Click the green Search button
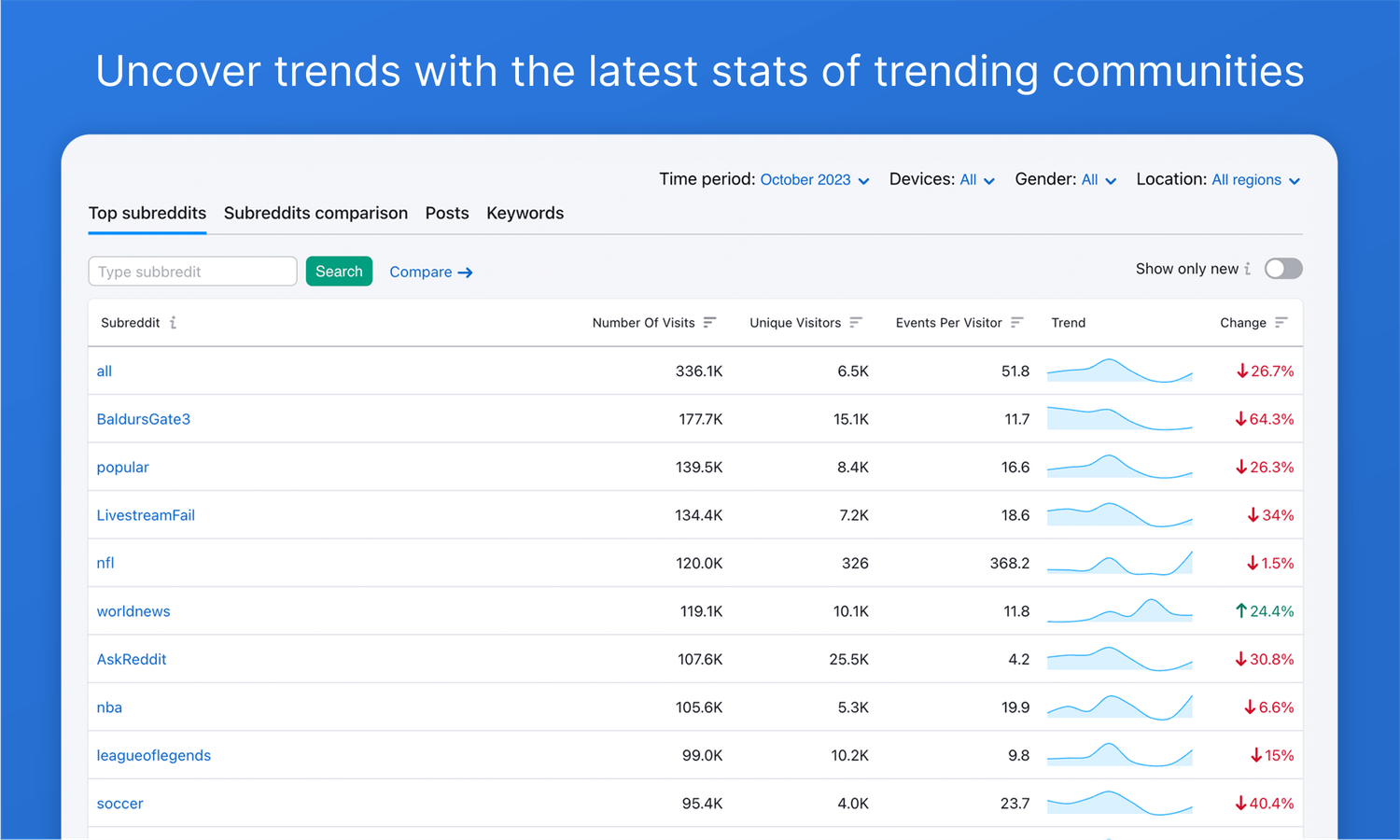 point(339,272)
